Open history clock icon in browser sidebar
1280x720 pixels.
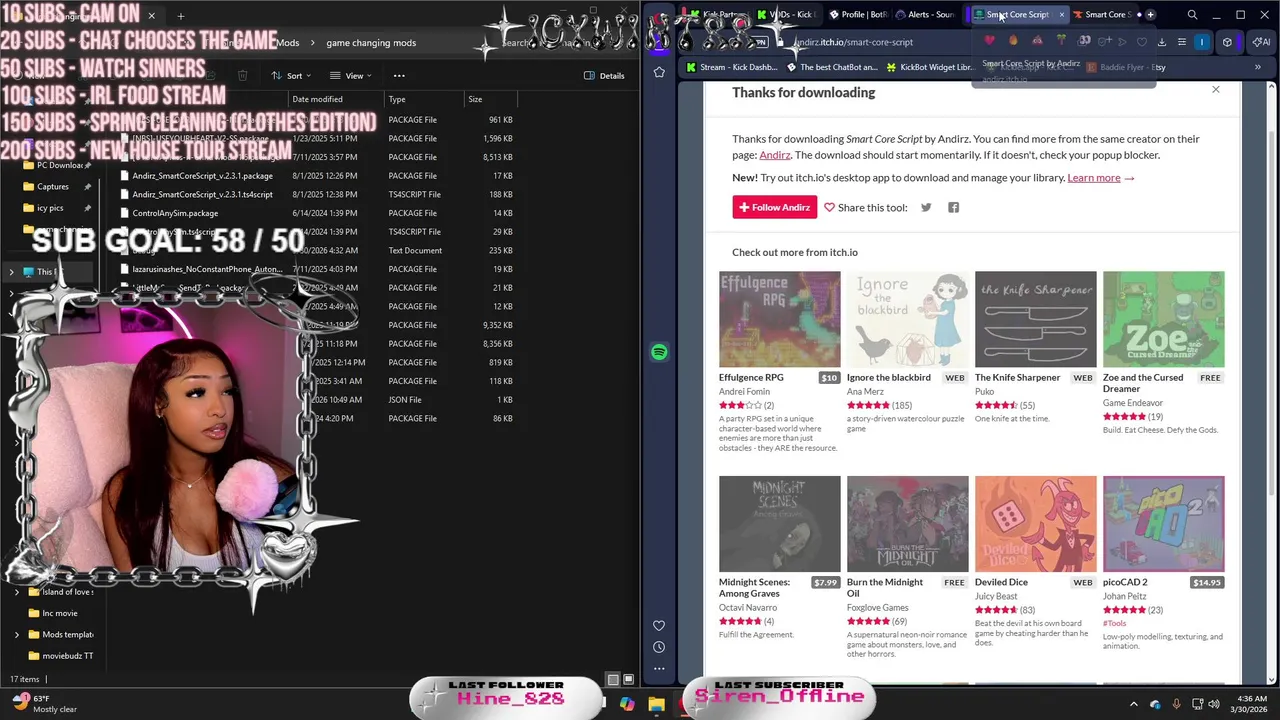pyautogui.click(x=659, y=647)
